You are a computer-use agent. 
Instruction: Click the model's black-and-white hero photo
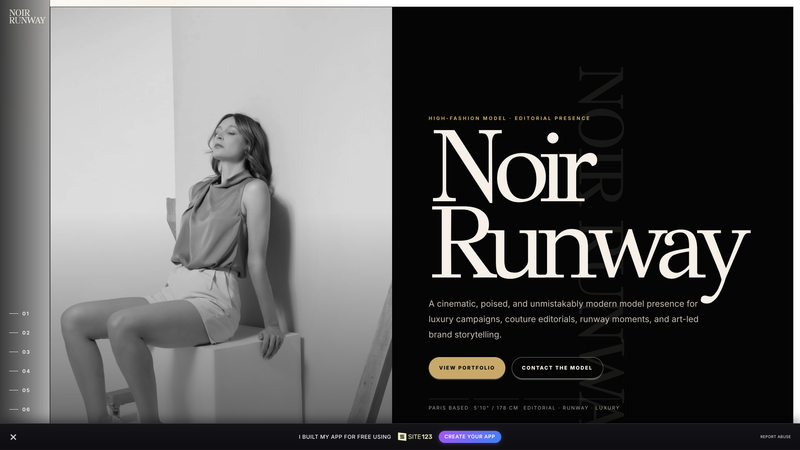tap(221, 215)
